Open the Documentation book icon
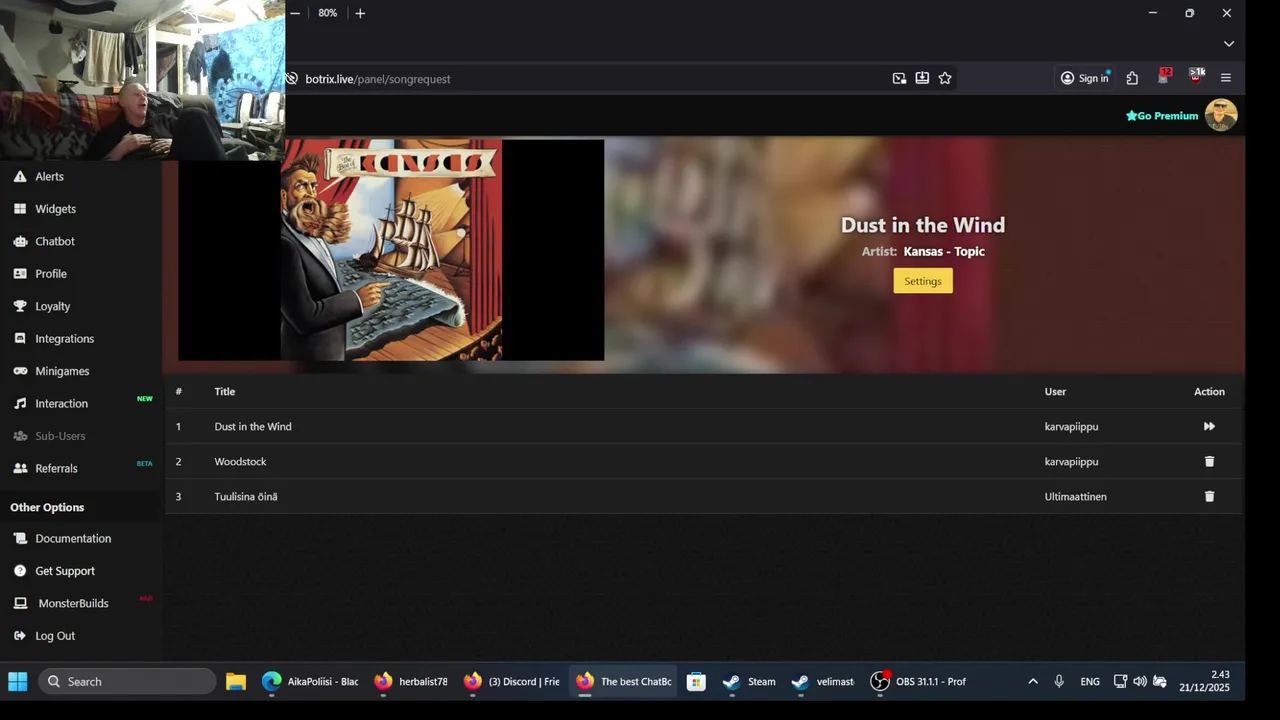The height and width of the screenshot is (720, 1280). click(20, 538)
